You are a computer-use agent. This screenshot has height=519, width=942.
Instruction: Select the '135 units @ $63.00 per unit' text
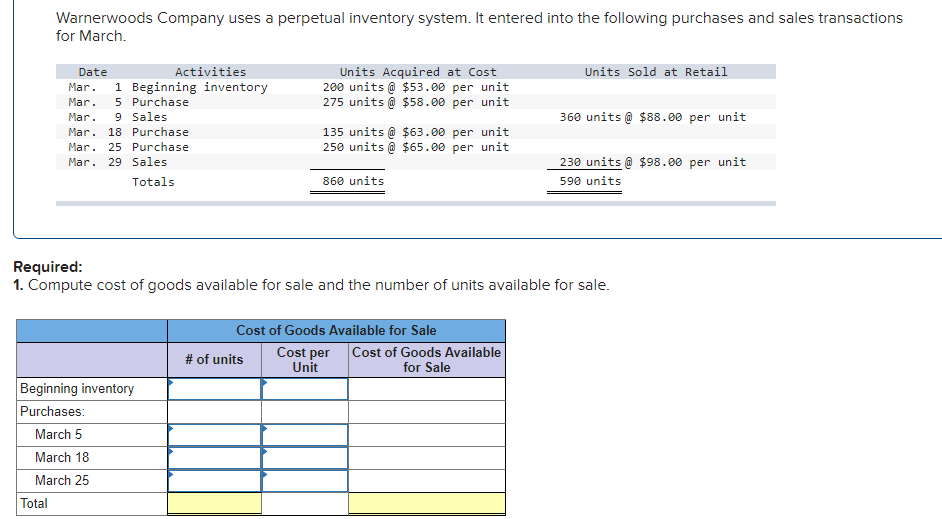click(416, 132)
